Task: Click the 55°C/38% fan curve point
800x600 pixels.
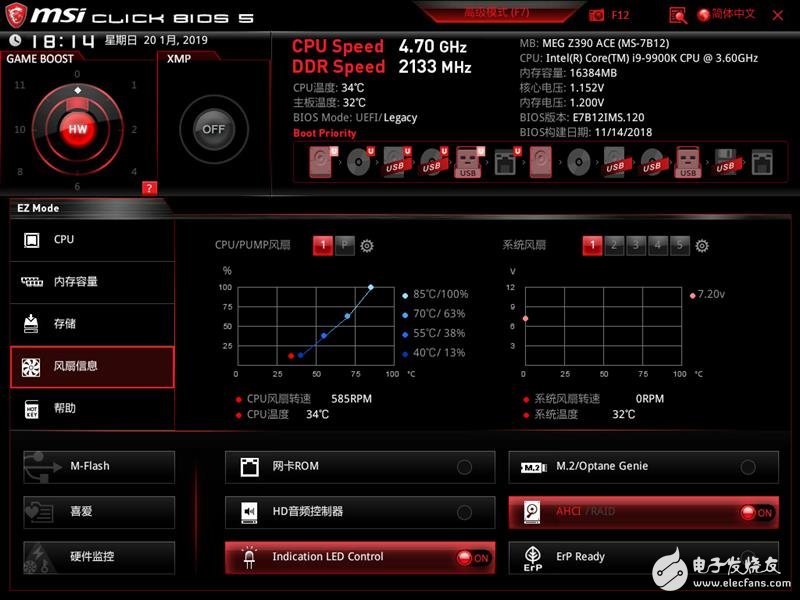Action: pos(324,336)
